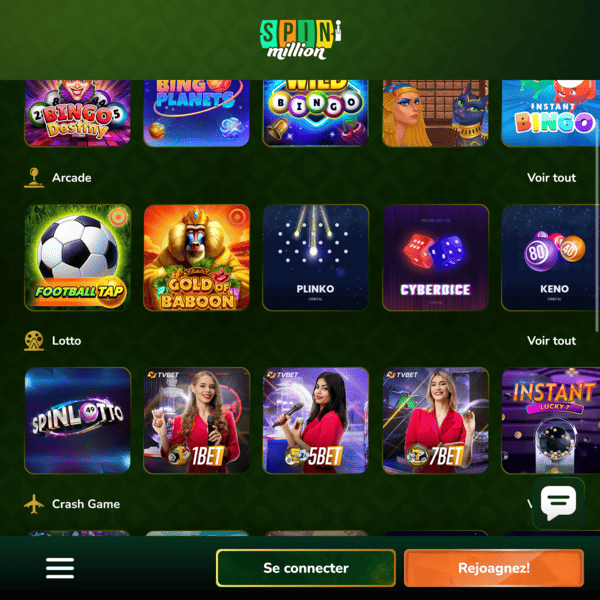This screenshot has width=600, height=600.
Task: Open the TVBET 5BET game
Action: (x=316, y=421)
